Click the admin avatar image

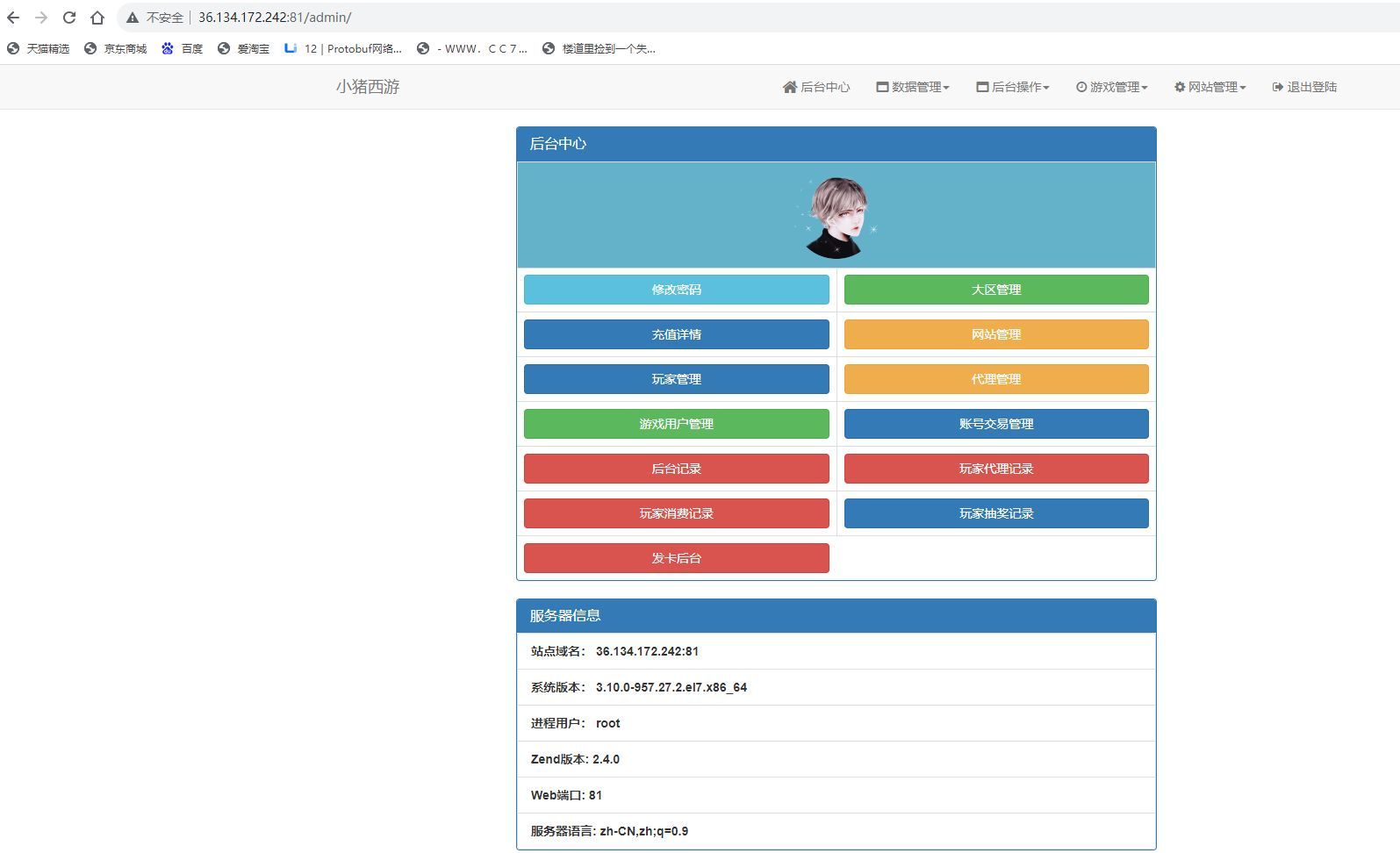(x=836, y=217)
